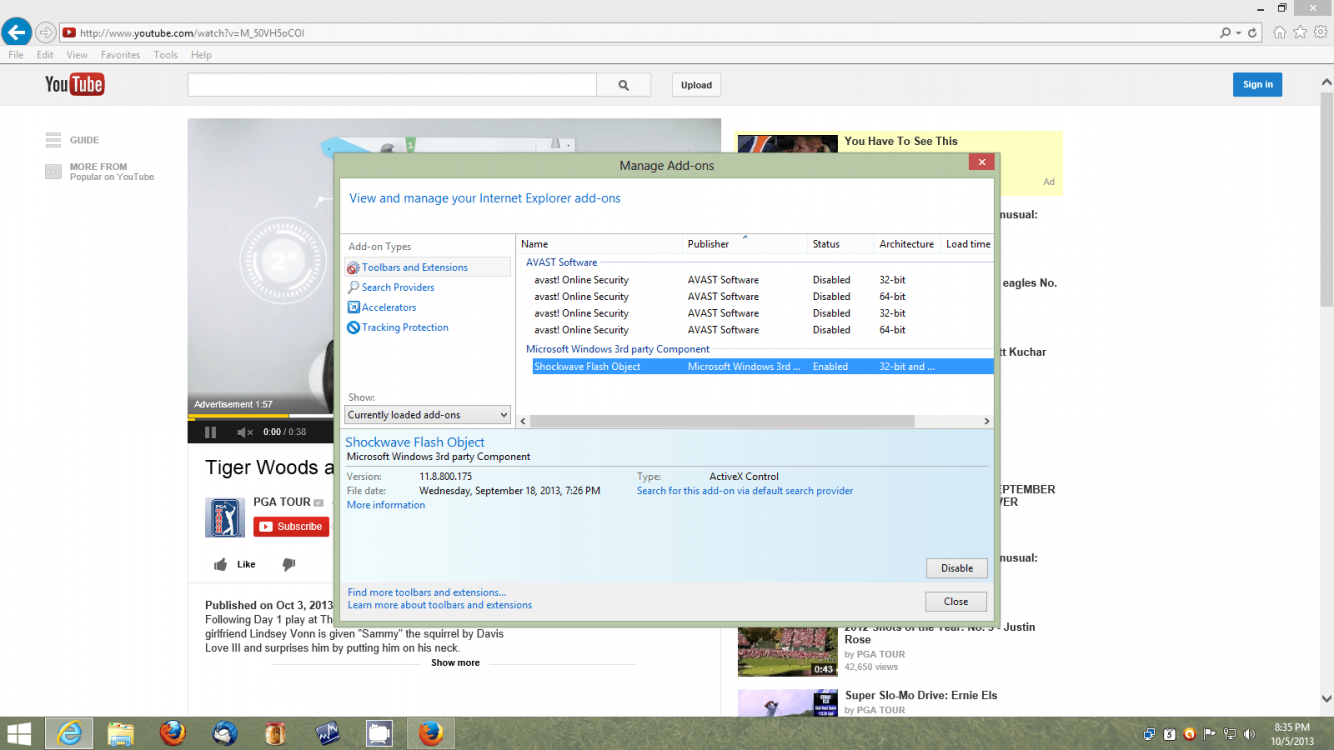Click the Disable button in Manage Add-ons
This screenshot has height=750, width=1334.
pyautogui.click(x=957, y=568)
